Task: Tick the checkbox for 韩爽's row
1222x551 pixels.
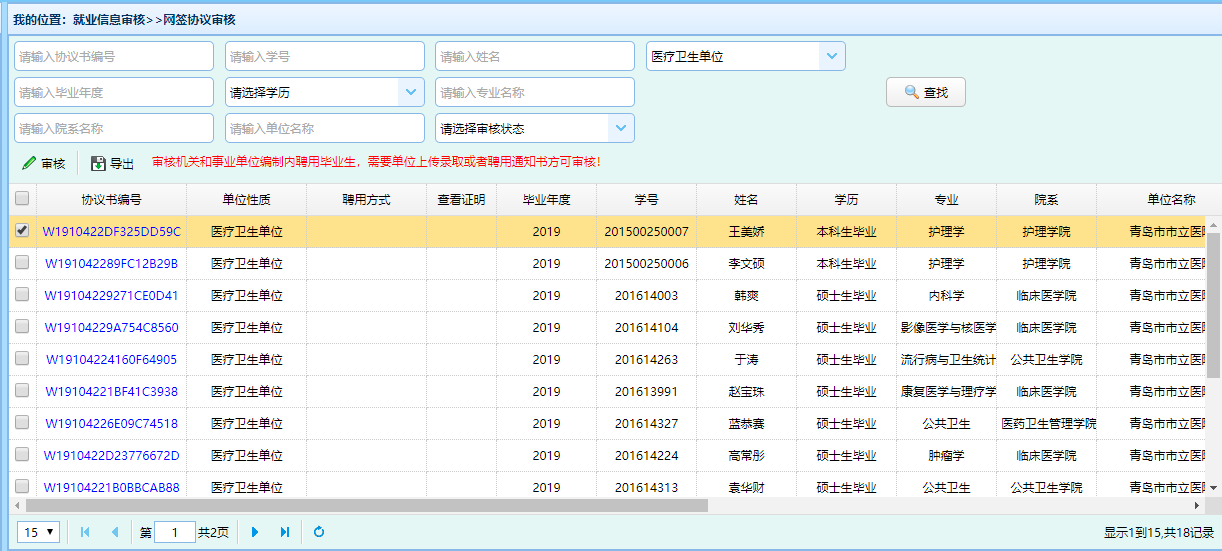Action: point(22,295)
